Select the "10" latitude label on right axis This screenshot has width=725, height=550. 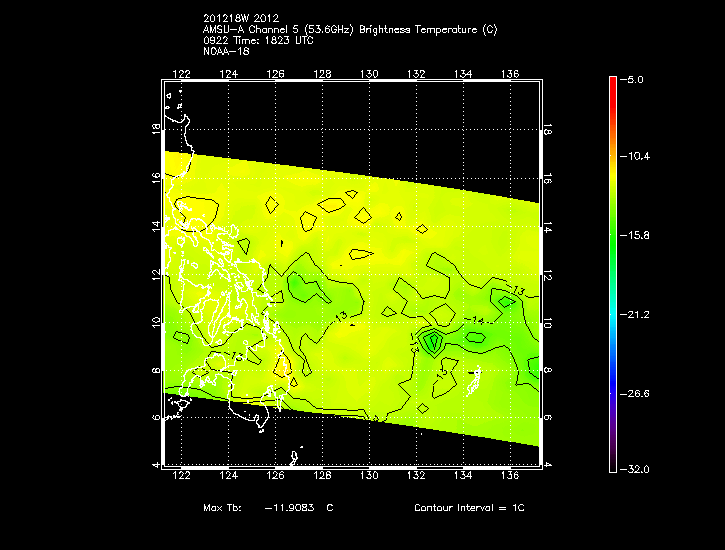coord(547,324)
